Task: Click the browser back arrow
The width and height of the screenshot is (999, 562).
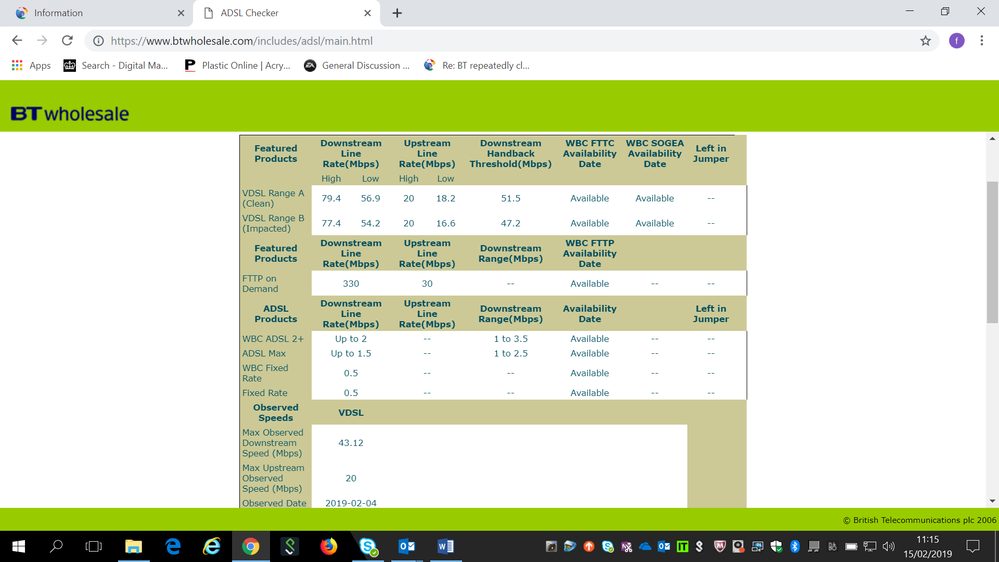Action: (17, 41)
